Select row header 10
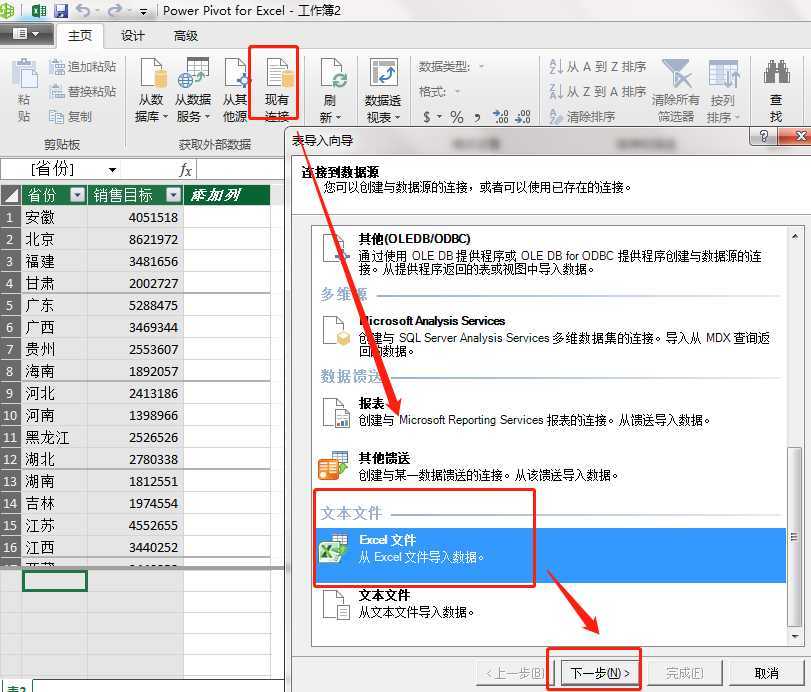Screen dimensions: 811x692 (x=10, y=415)
